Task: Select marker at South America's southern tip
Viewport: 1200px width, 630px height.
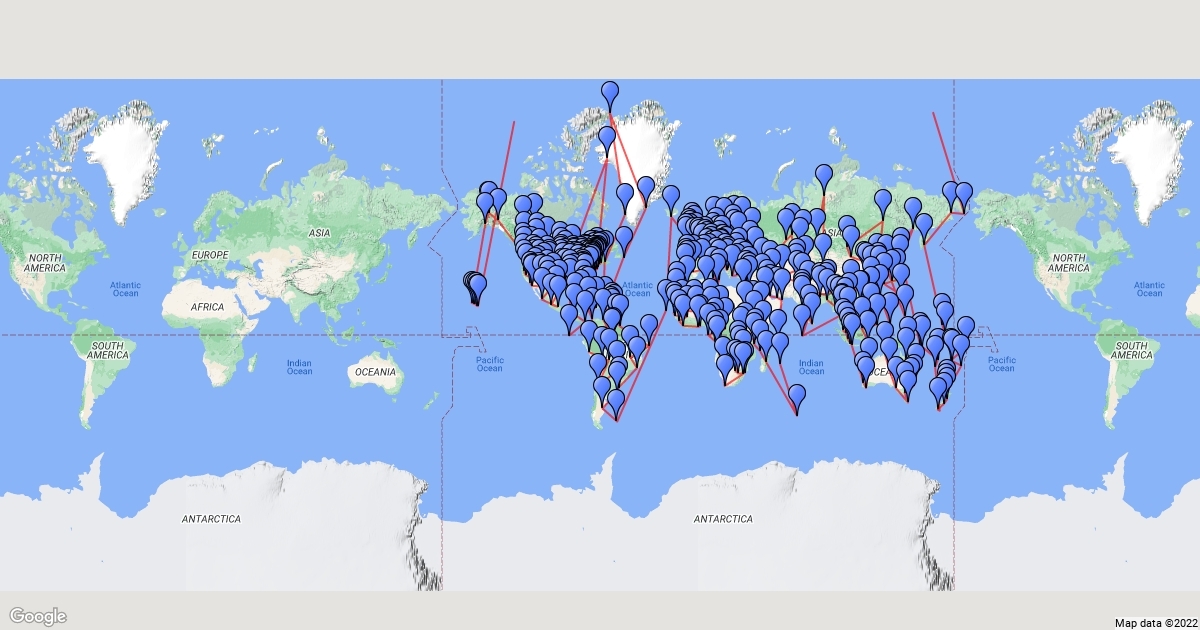Action: 616,402
